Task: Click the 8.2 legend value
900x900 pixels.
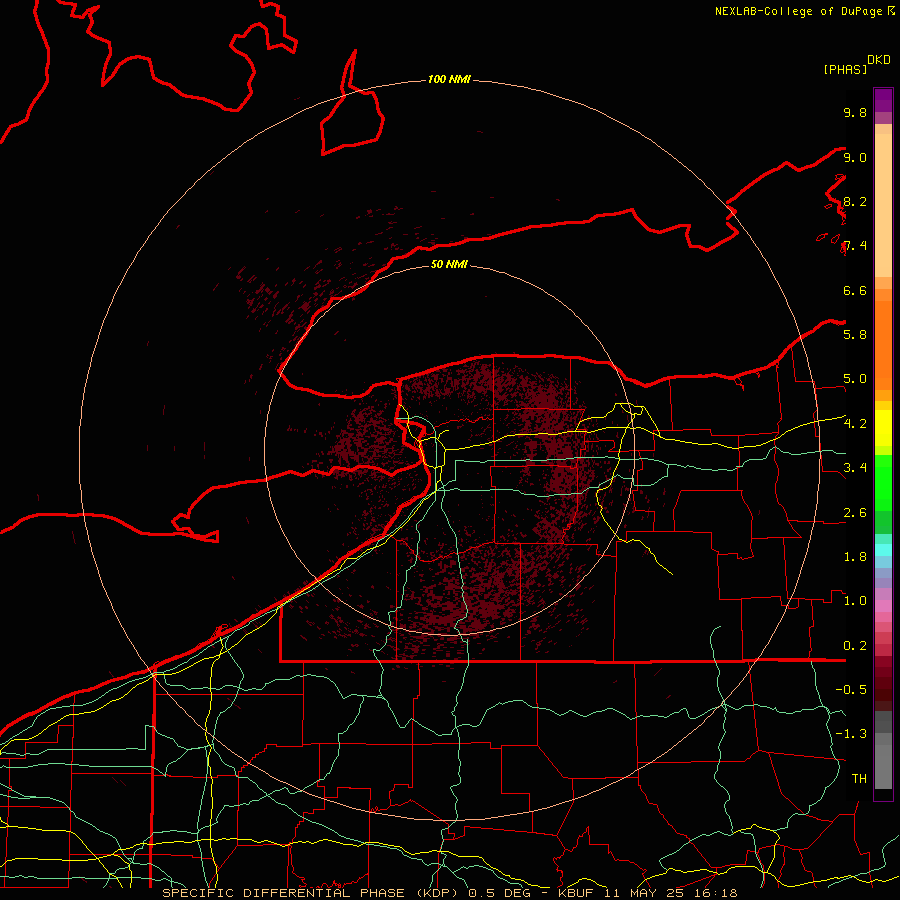Action: (855, 201)
